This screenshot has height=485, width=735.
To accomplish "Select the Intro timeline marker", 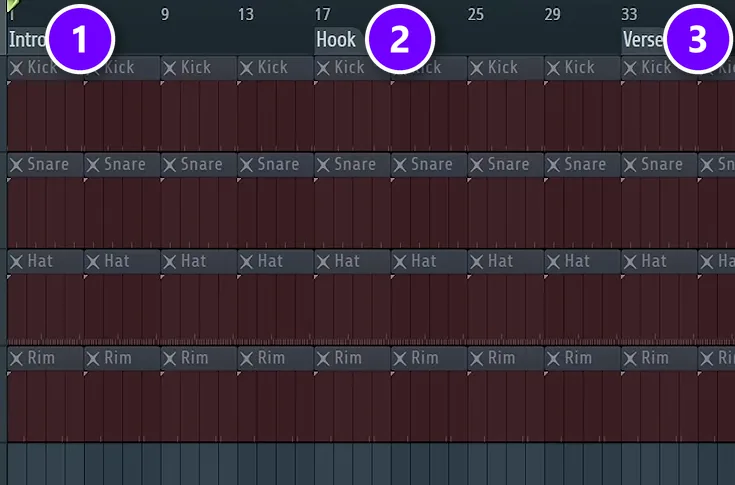I will coord(27,40).
